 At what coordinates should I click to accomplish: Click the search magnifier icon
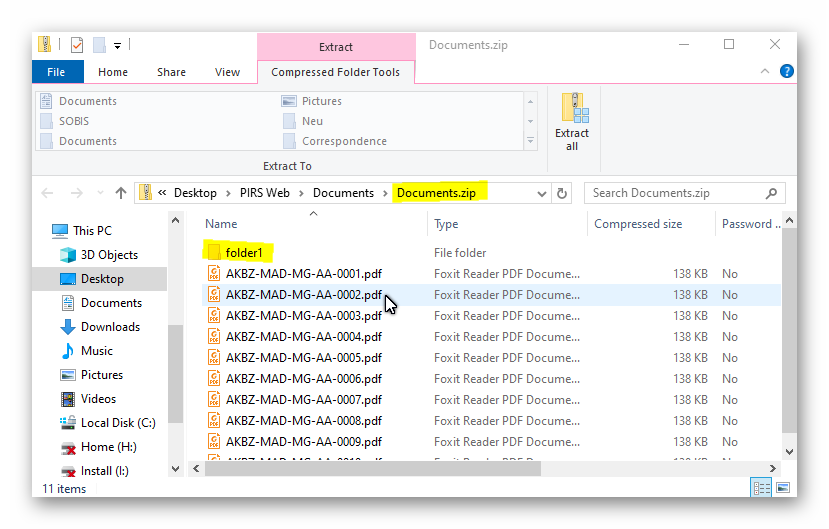[x=771, y=193]
